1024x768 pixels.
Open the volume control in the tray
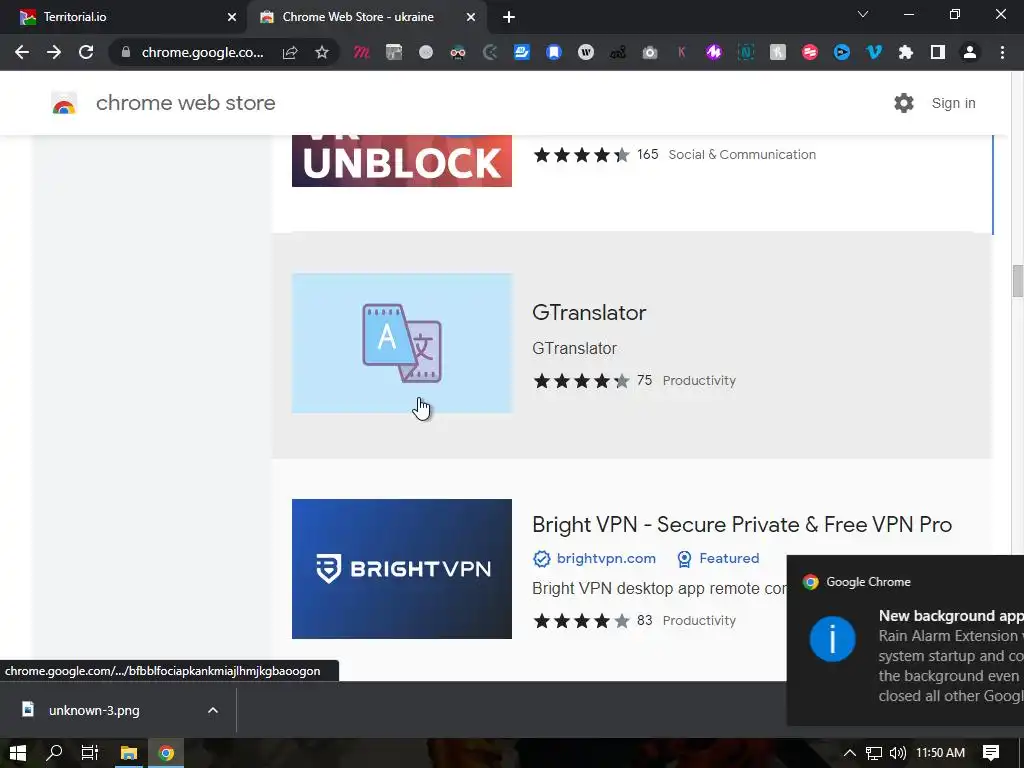point(898,753)
